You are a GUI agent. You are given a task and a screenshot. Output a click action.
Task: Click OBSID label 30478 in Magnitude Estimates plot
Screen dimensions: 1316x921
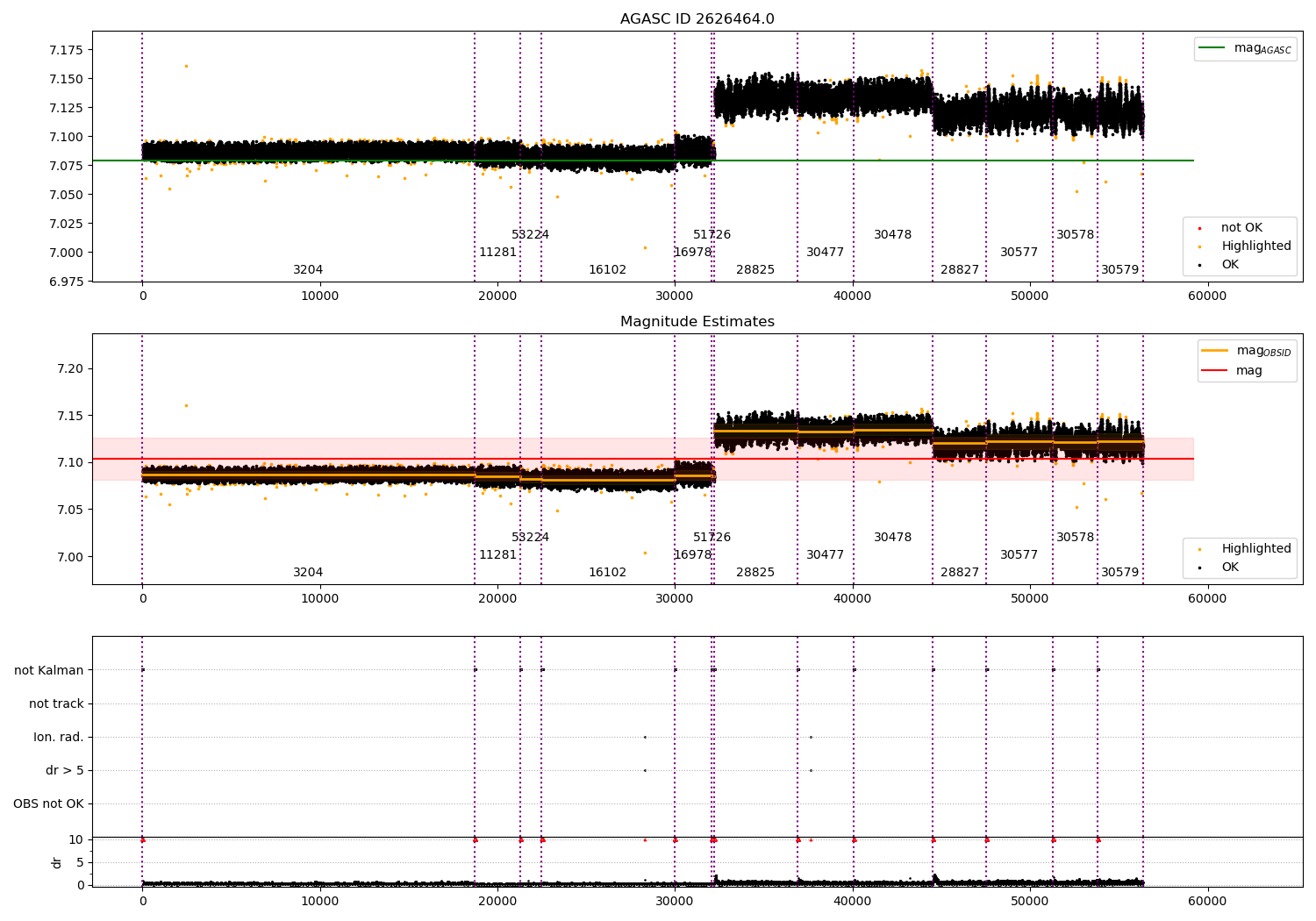[892, 538]
